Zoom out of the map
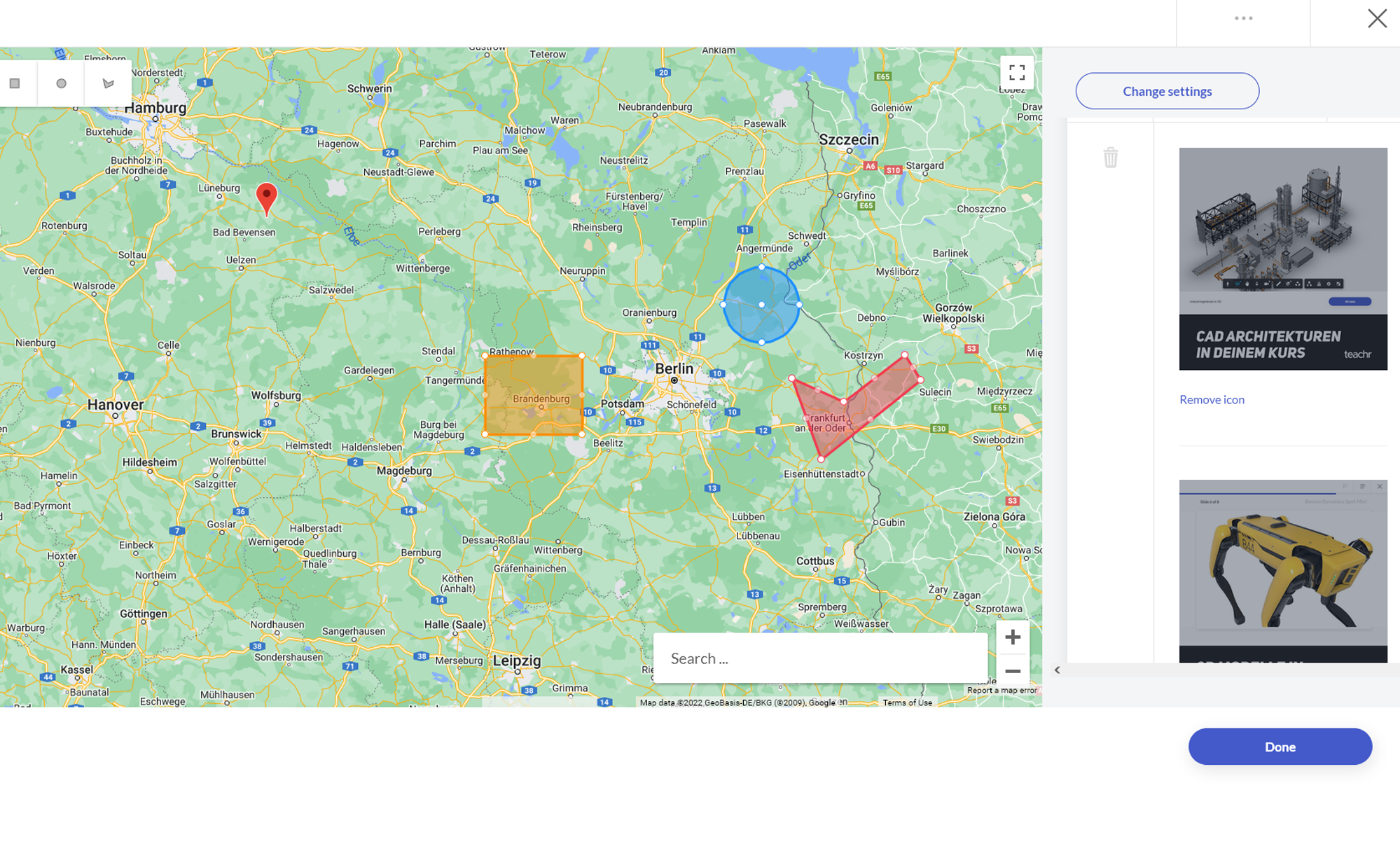Viewport: 1400px width, 844px height. [1013, 671]
